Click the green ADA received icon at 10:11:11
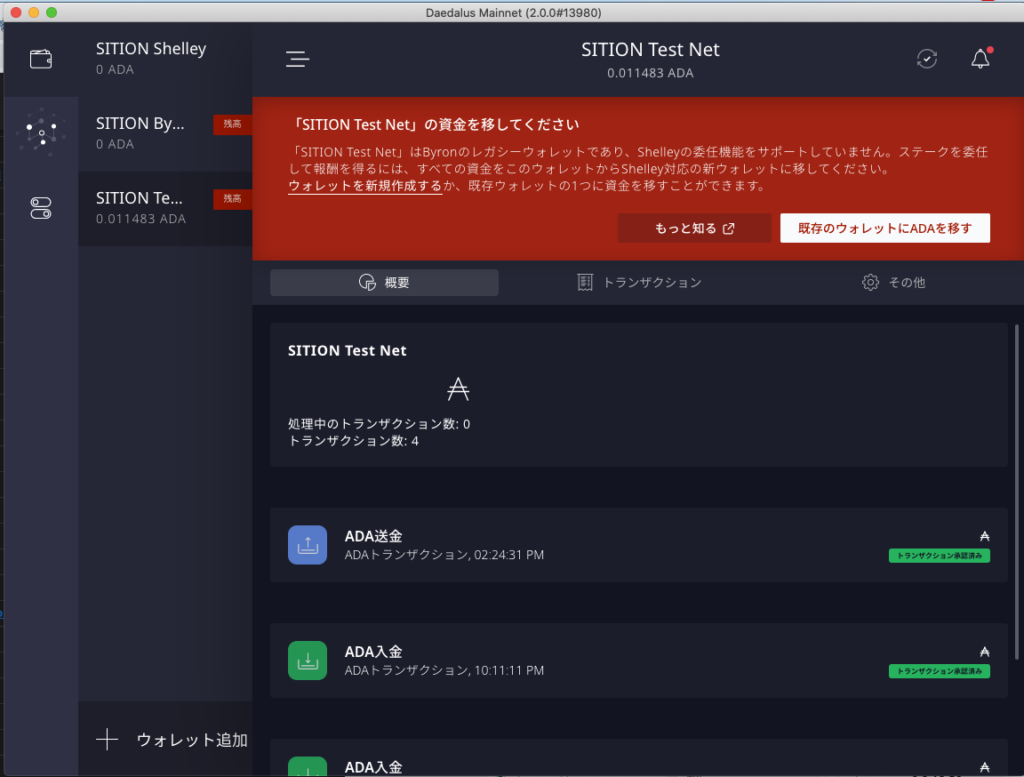Image resolution: width=1024 pixels, height=777 pixels. coord(308,660)
